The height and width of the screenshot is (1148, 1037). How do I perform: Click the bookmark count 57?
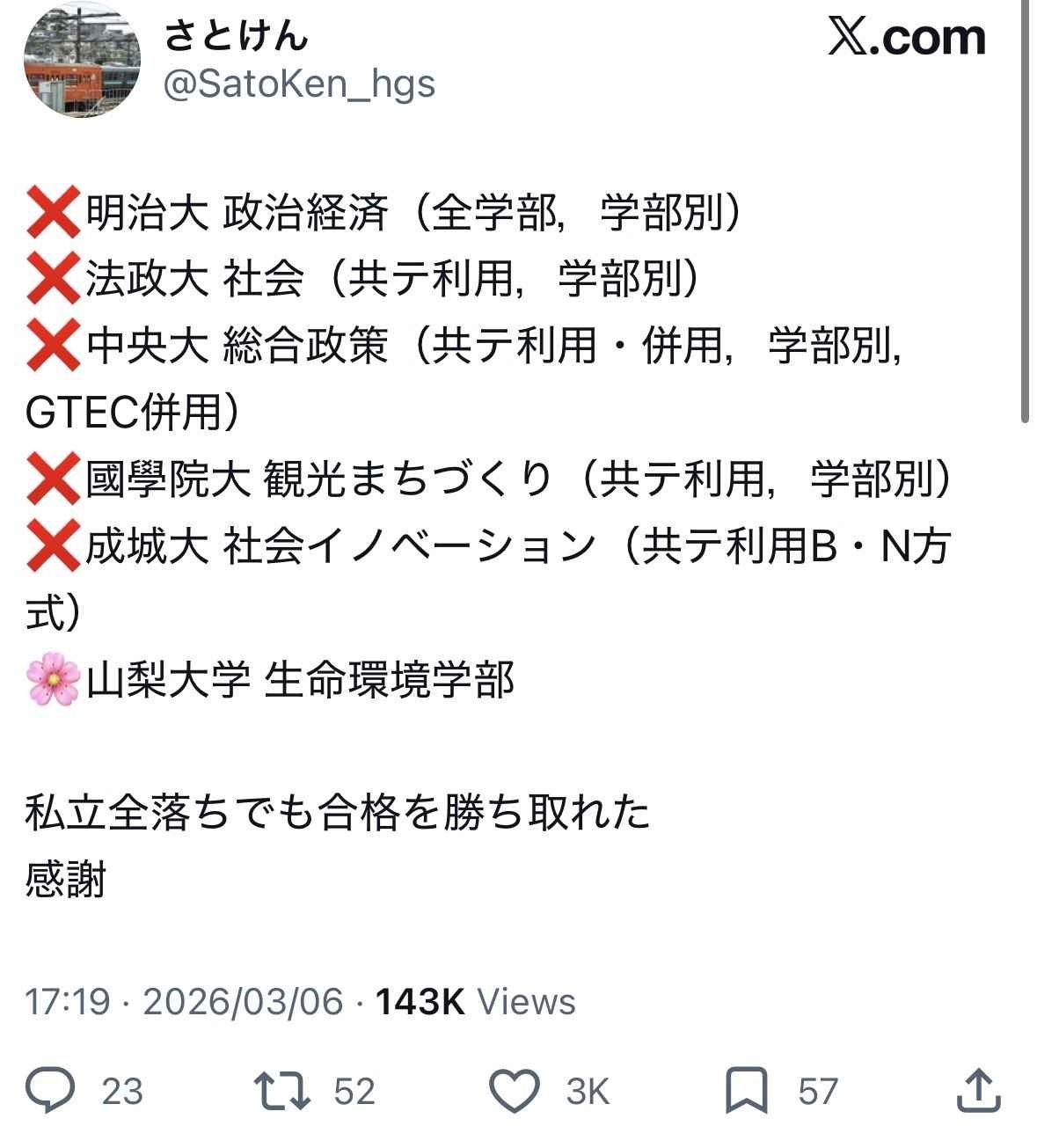[x=818, y=1092]
